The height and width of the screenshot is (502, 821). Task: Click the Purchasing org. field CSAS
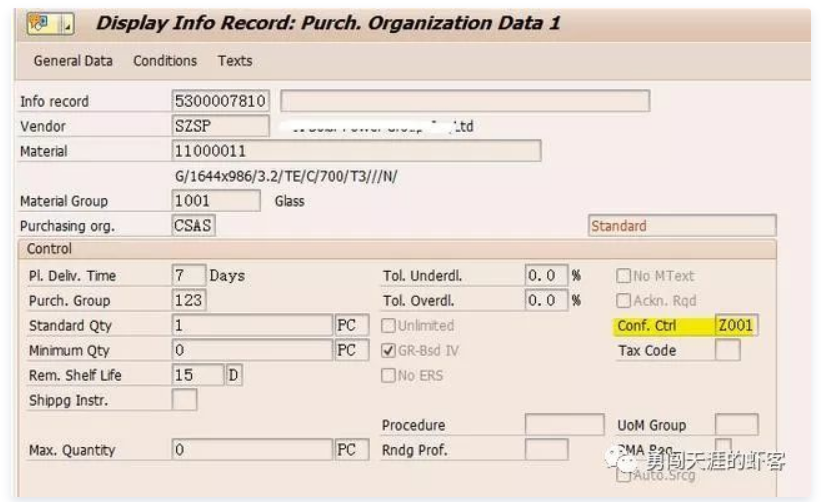point(193,226)
